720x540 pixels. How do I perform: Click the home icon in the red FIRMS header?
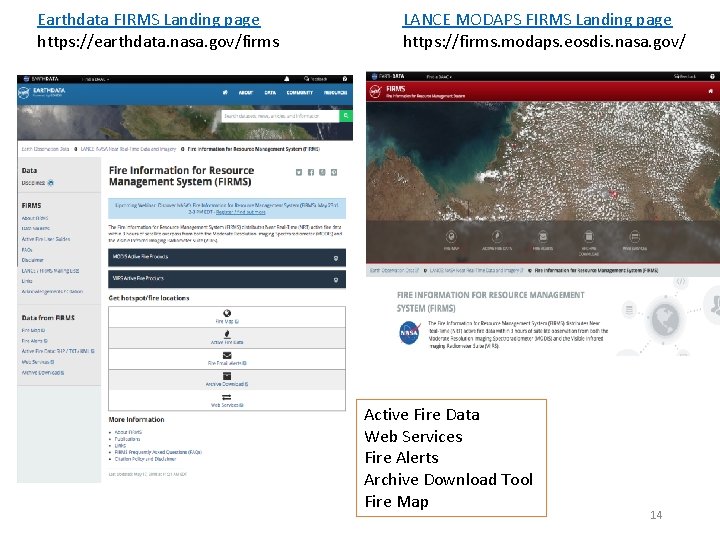[x=711, y=91]
